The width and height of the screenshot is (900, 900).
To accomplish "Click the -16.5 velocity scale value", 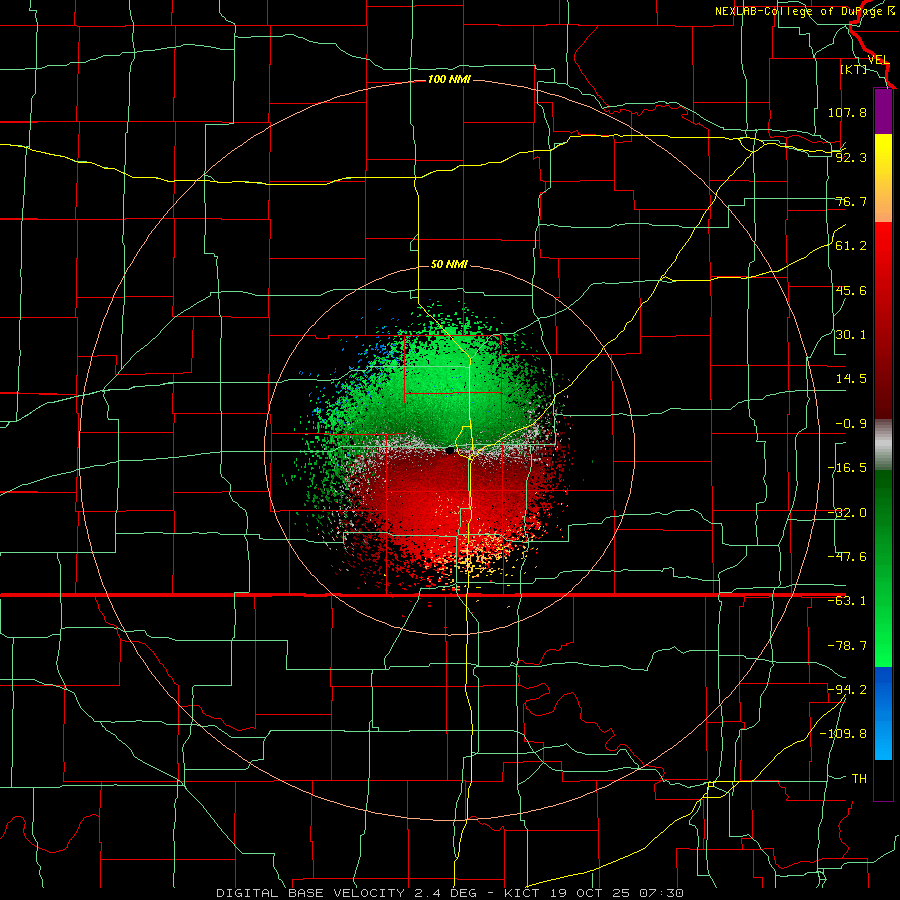I will pyautogui.click(x=847, y=468).
